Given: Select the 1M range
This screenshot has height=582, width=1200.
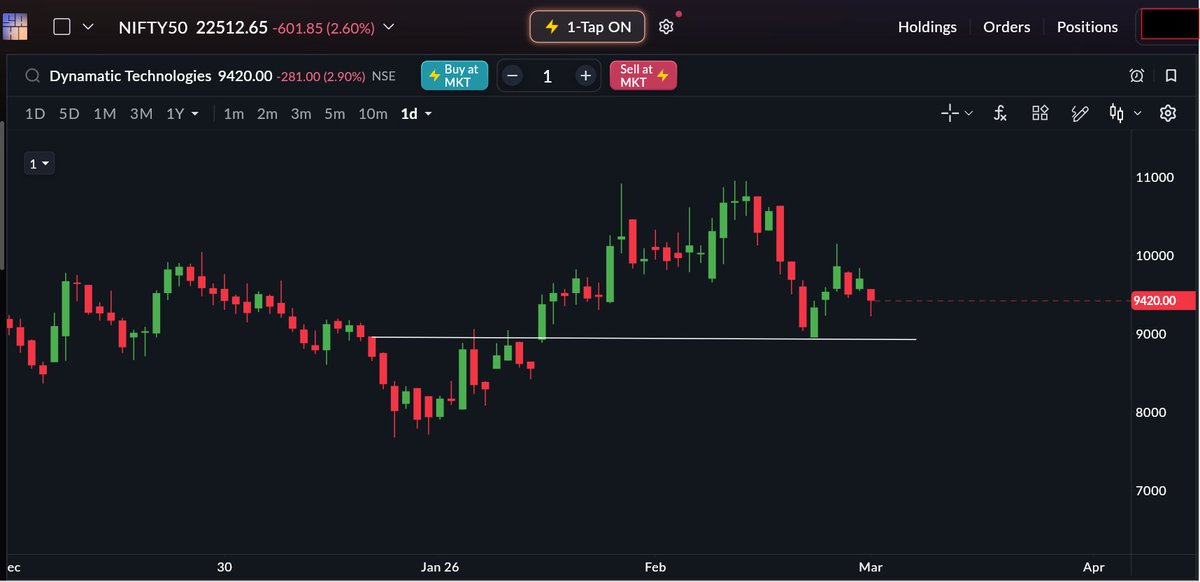Looking at the screenshot, I should point(104,114).
